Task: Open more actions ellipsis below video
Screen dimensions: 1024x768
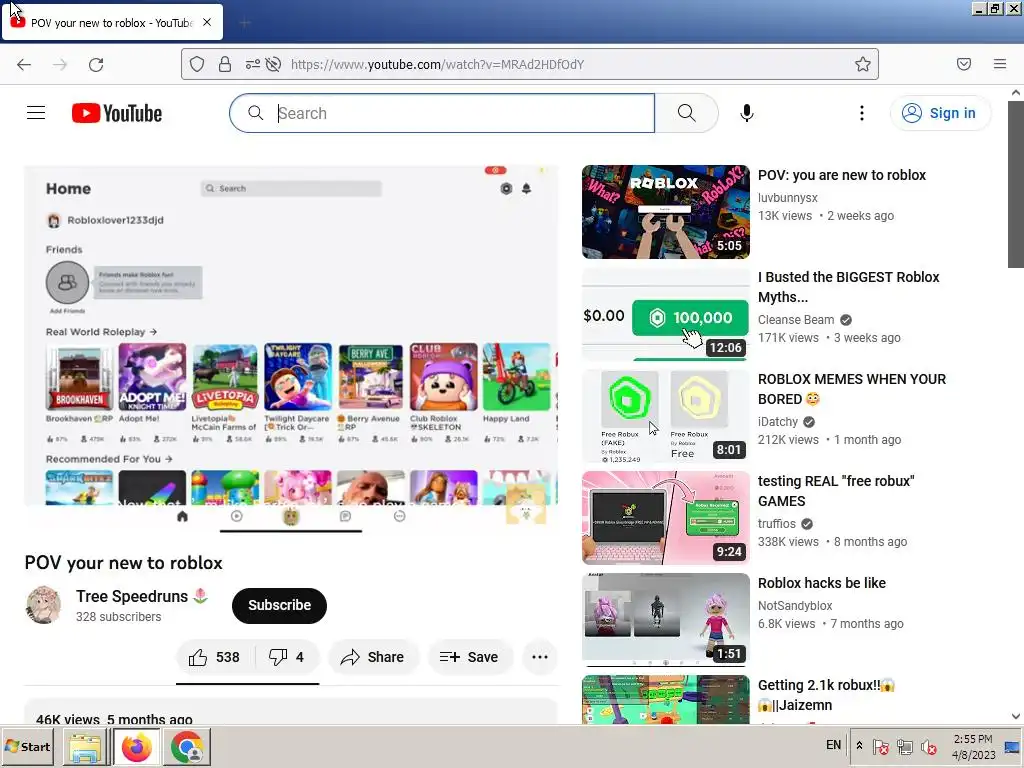Action: tap(540, 657)
